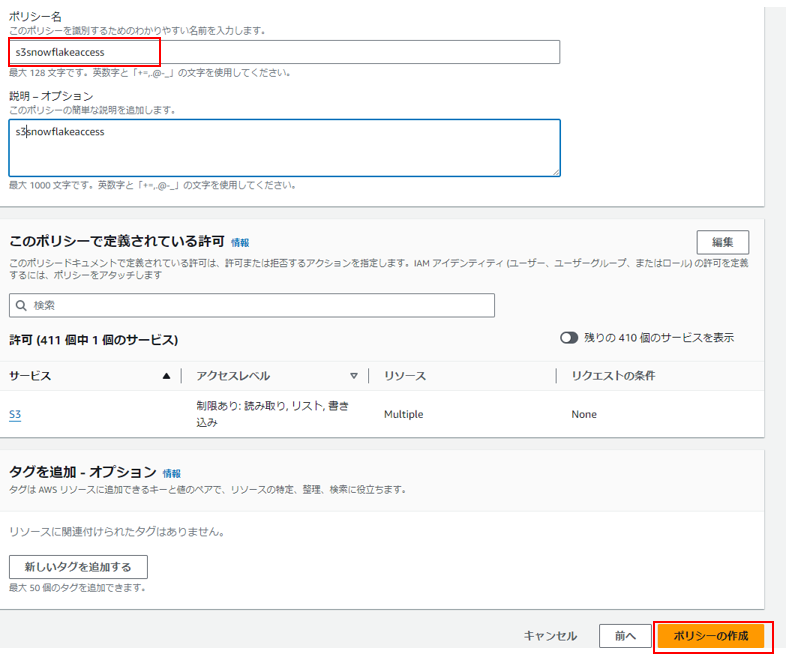791x656 pixels.
Task: Click the リクエストの条件 column header
Action: (613, 376)
